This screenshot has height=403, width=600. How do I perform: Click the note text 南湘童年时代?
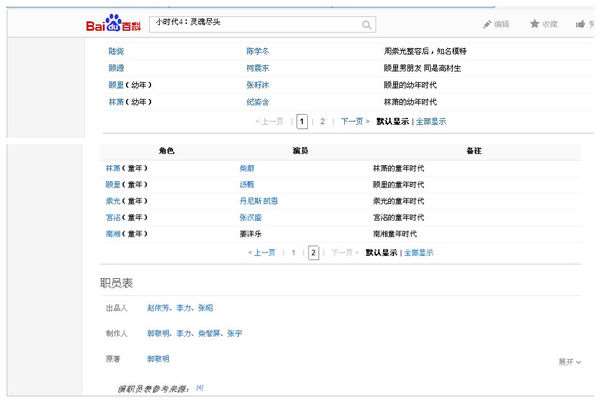coord(395,234)
